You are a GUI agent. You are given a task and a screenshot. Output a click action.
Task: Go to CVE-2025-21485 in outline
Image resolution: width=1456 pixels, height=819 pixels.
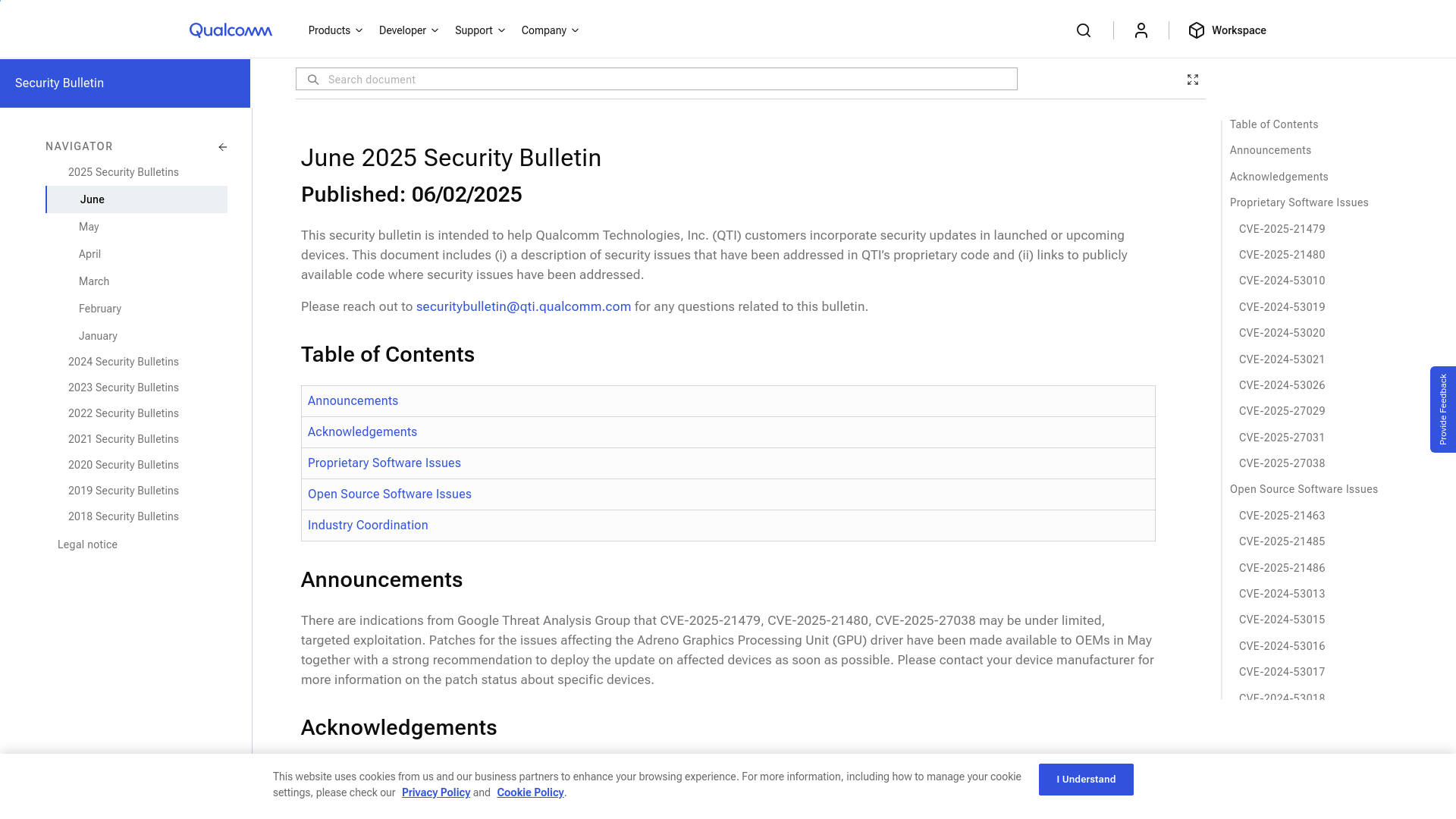click(1282, 541)
